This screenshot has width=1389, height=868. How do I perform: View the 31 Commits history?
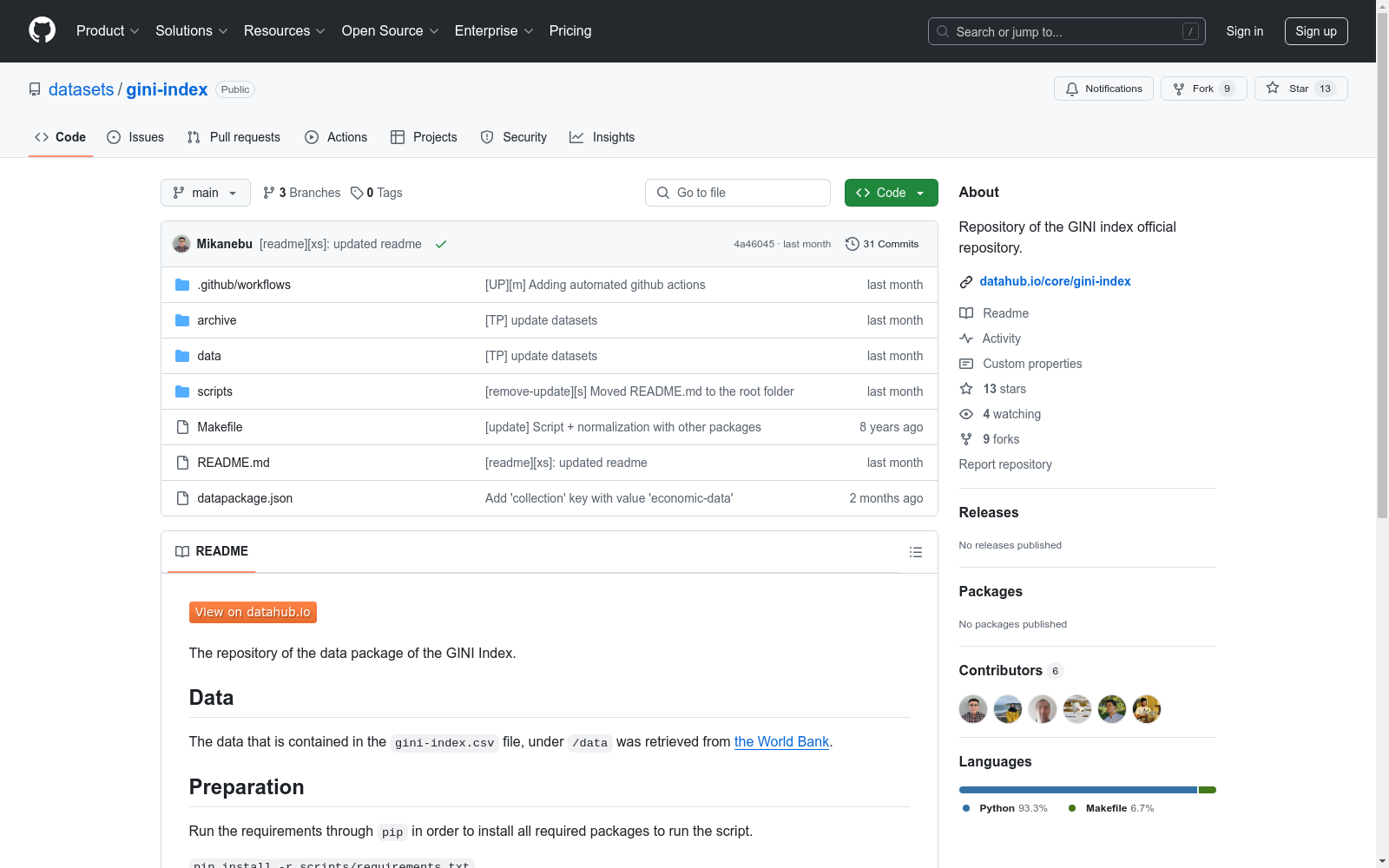(882, 244)
